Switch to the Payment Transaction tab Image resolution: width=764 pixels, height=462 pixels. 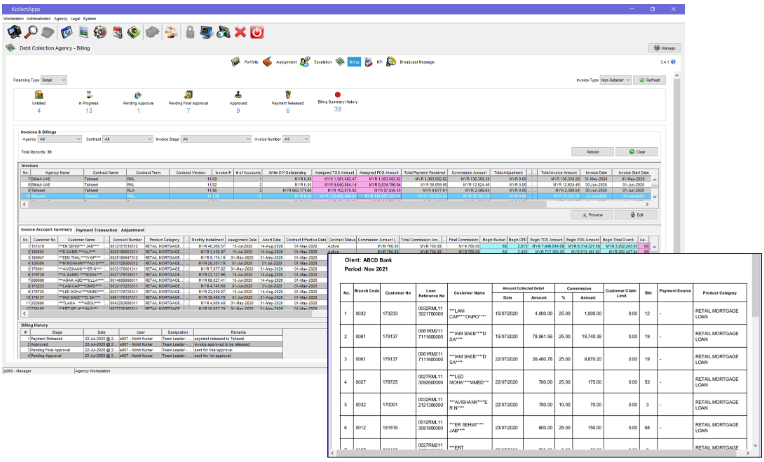tap(96, 230)
